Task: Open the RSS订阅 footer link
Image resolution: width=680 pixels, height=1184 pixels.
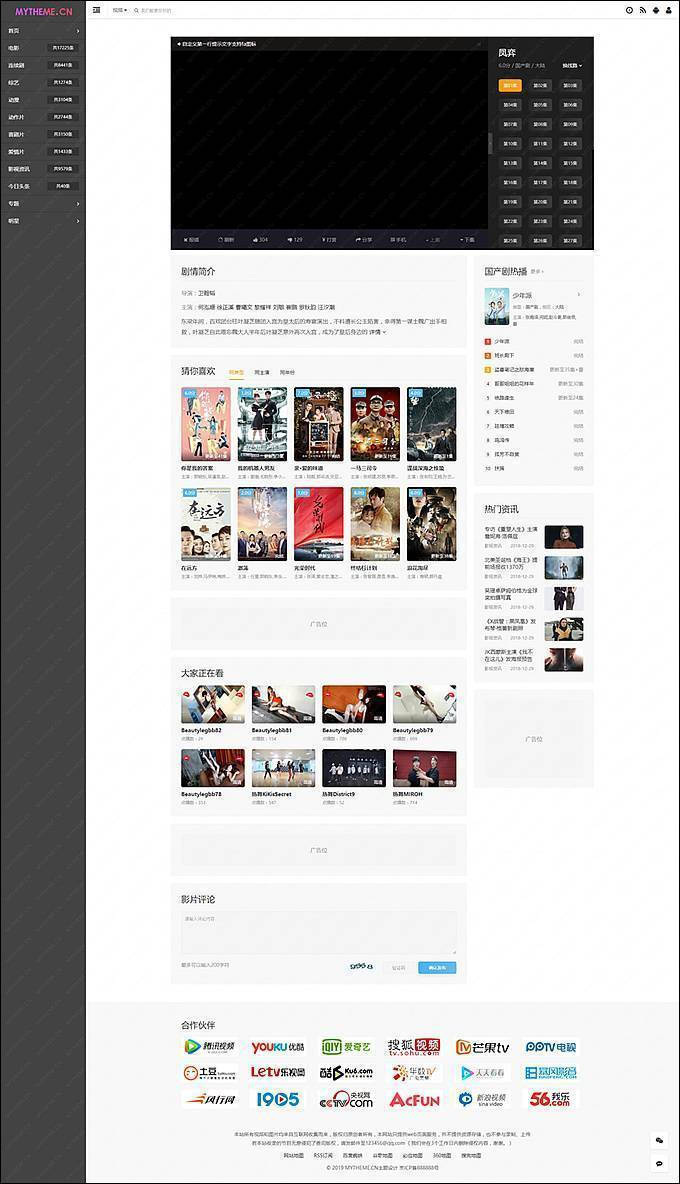Action: pyautogui.click(x=323, y=1155)
